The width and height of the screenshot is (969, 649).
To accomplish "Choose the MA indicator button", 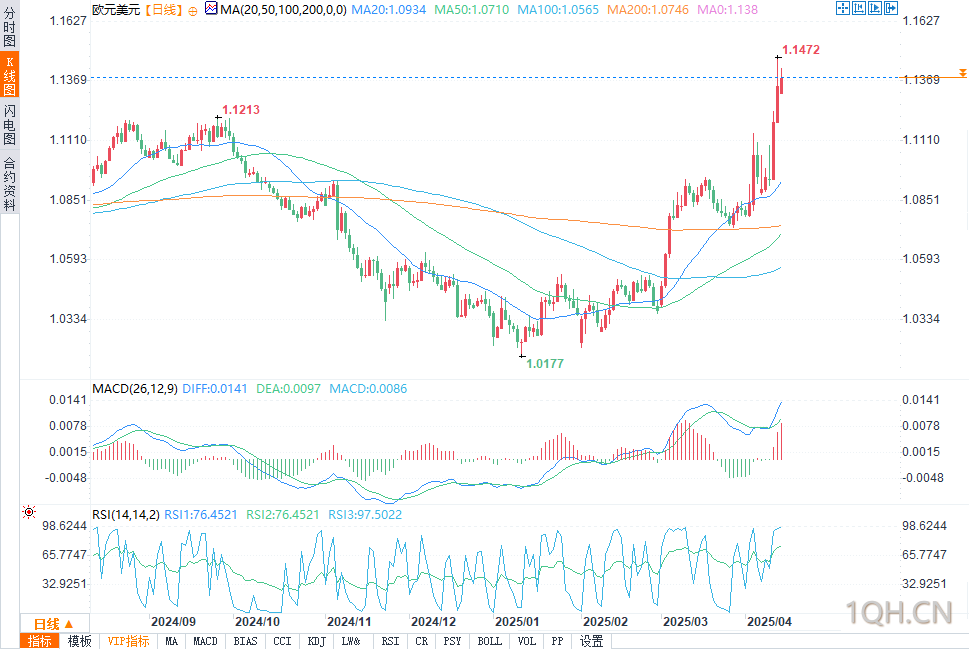I will [171, 641].
